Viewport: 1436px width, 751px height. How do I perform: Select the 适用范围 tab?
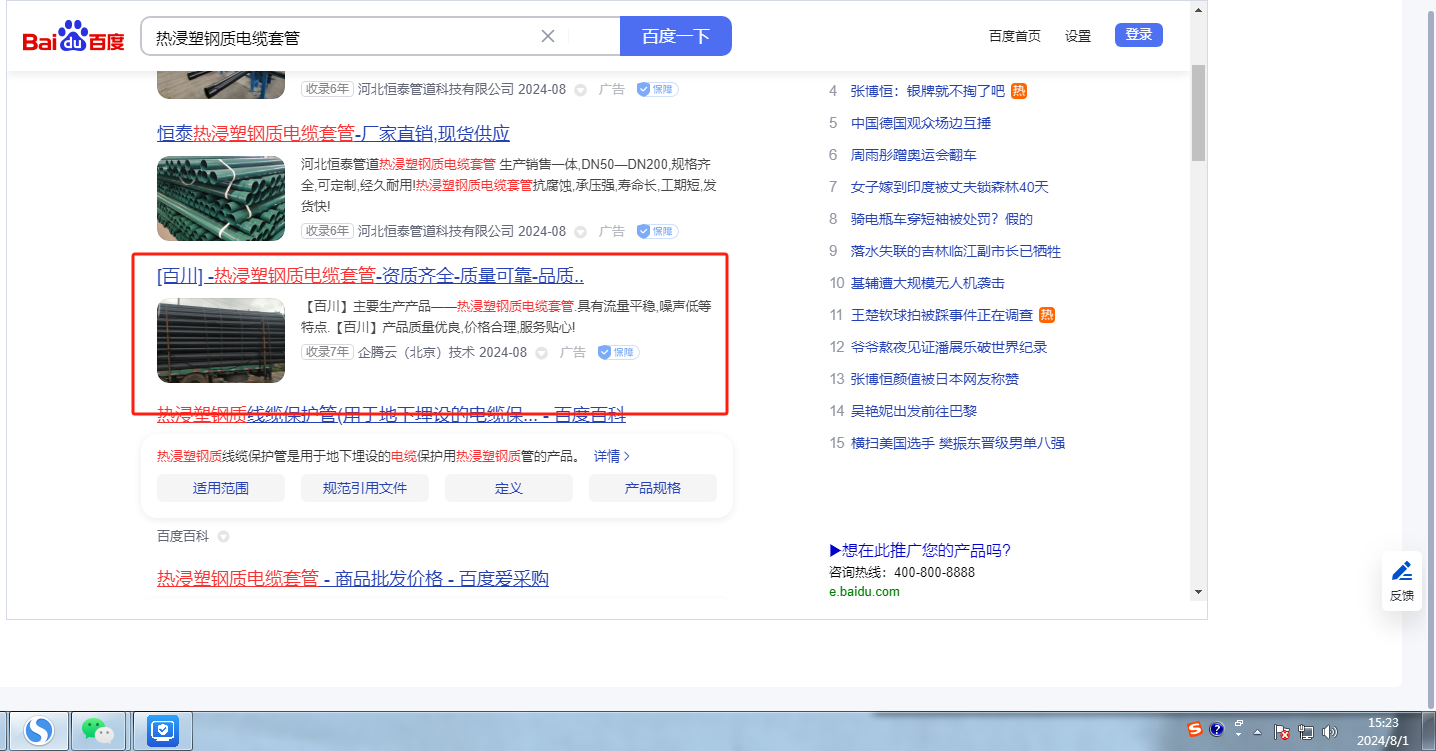tap(221, 488)
